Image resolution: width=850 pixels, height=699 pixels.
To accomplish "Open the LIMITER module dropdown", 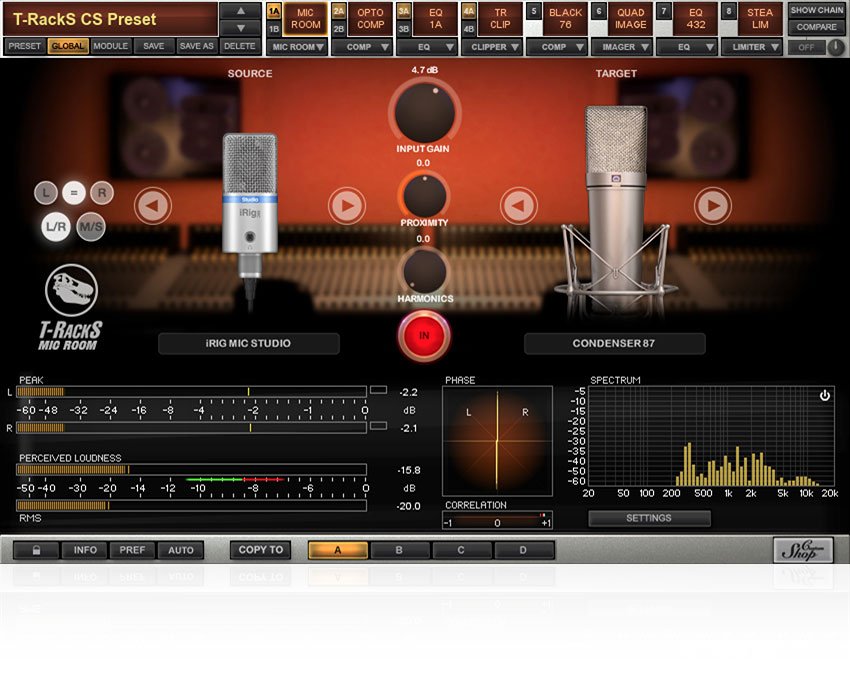I will [x=752, y=47].
